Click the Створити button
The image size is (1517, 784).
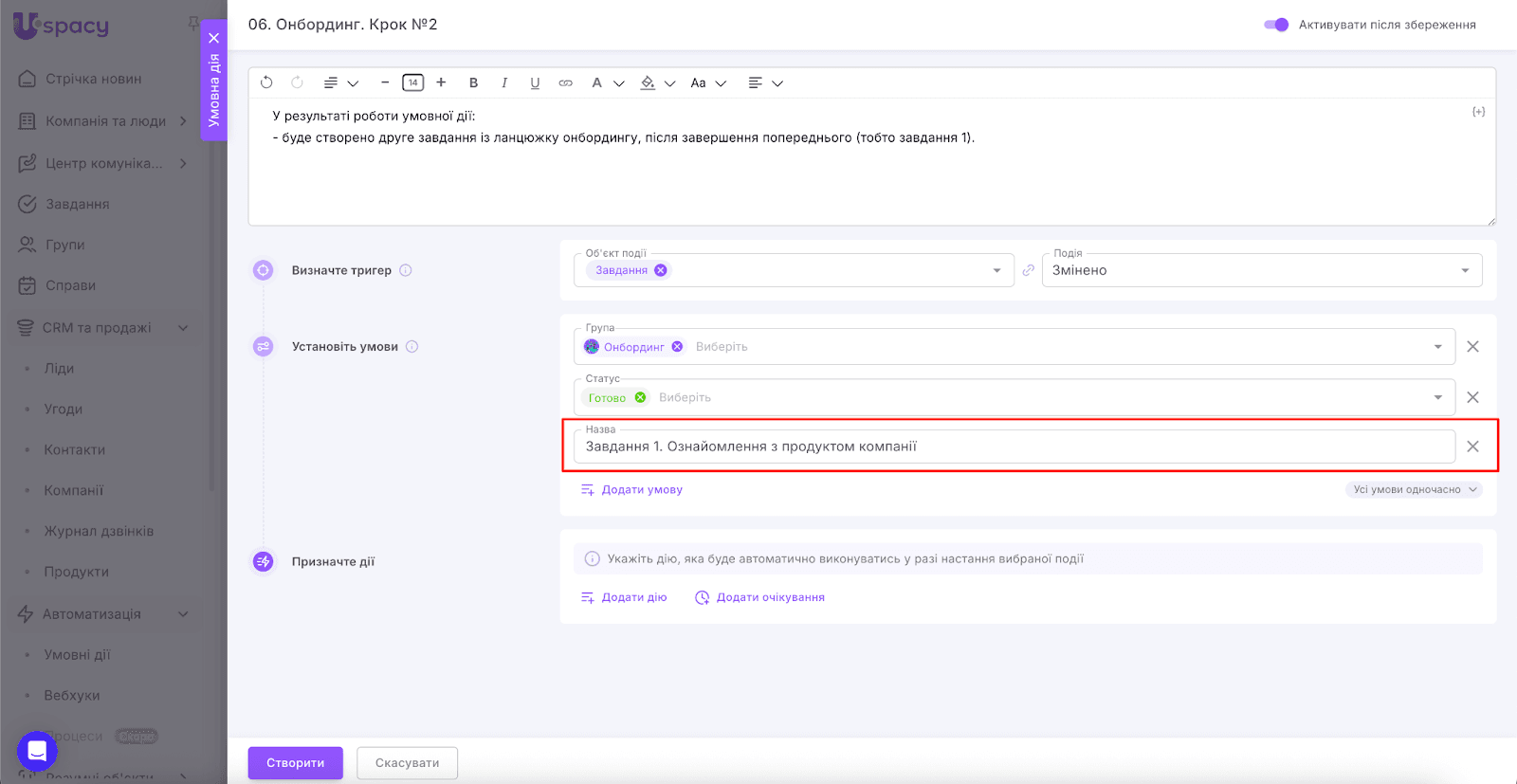tap(295, 762)
